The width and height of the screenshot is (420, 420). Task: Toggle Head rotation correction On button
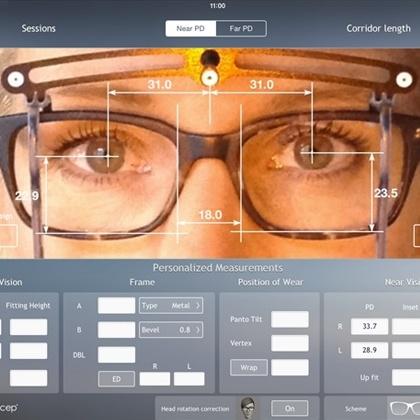coord(289,408)
